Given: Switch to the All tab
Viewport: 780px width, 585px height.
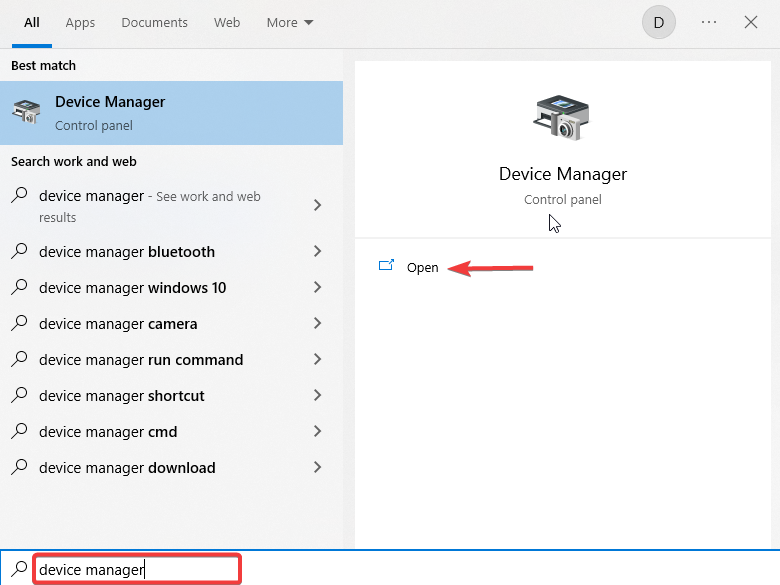Looking at the screenshot, I should click(x=32, y=23).
